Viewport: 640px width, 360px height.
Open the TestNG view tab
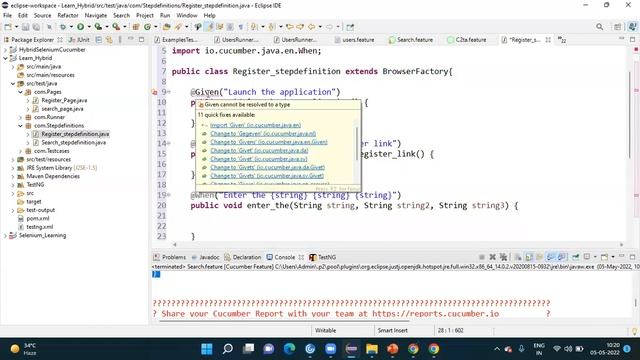[x=322, y=257]
